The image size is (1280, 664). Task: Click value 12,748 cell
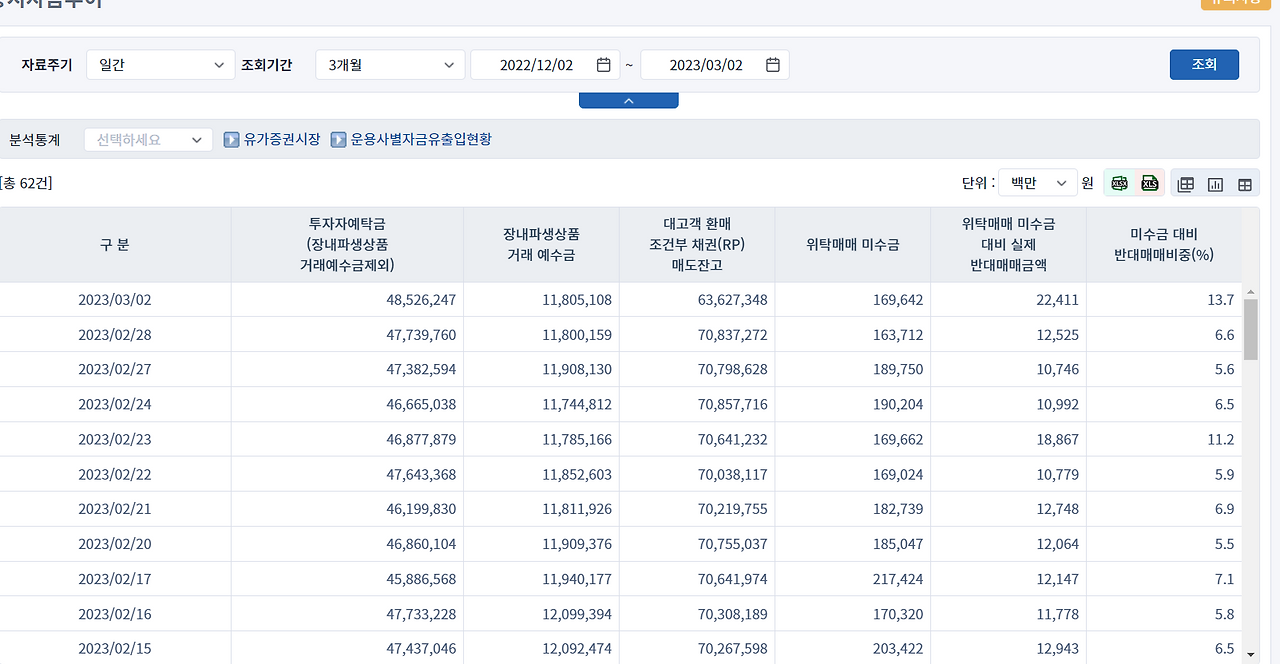(x=1058, y=509)
